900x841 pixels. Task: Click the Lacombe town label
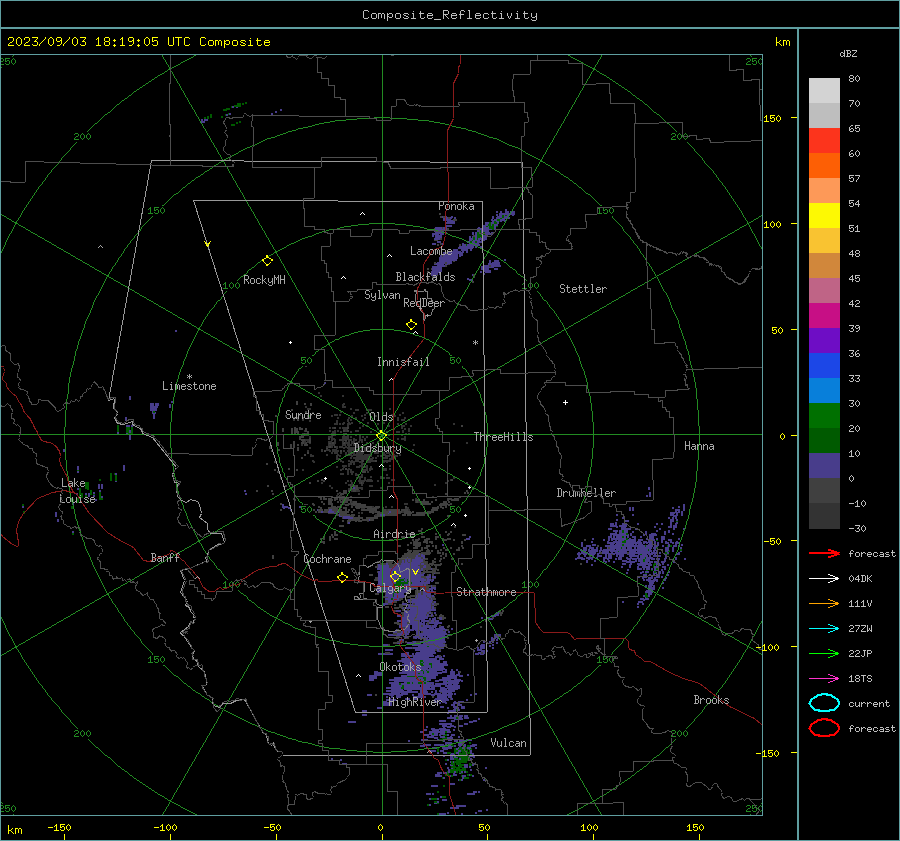coord(431,251)
